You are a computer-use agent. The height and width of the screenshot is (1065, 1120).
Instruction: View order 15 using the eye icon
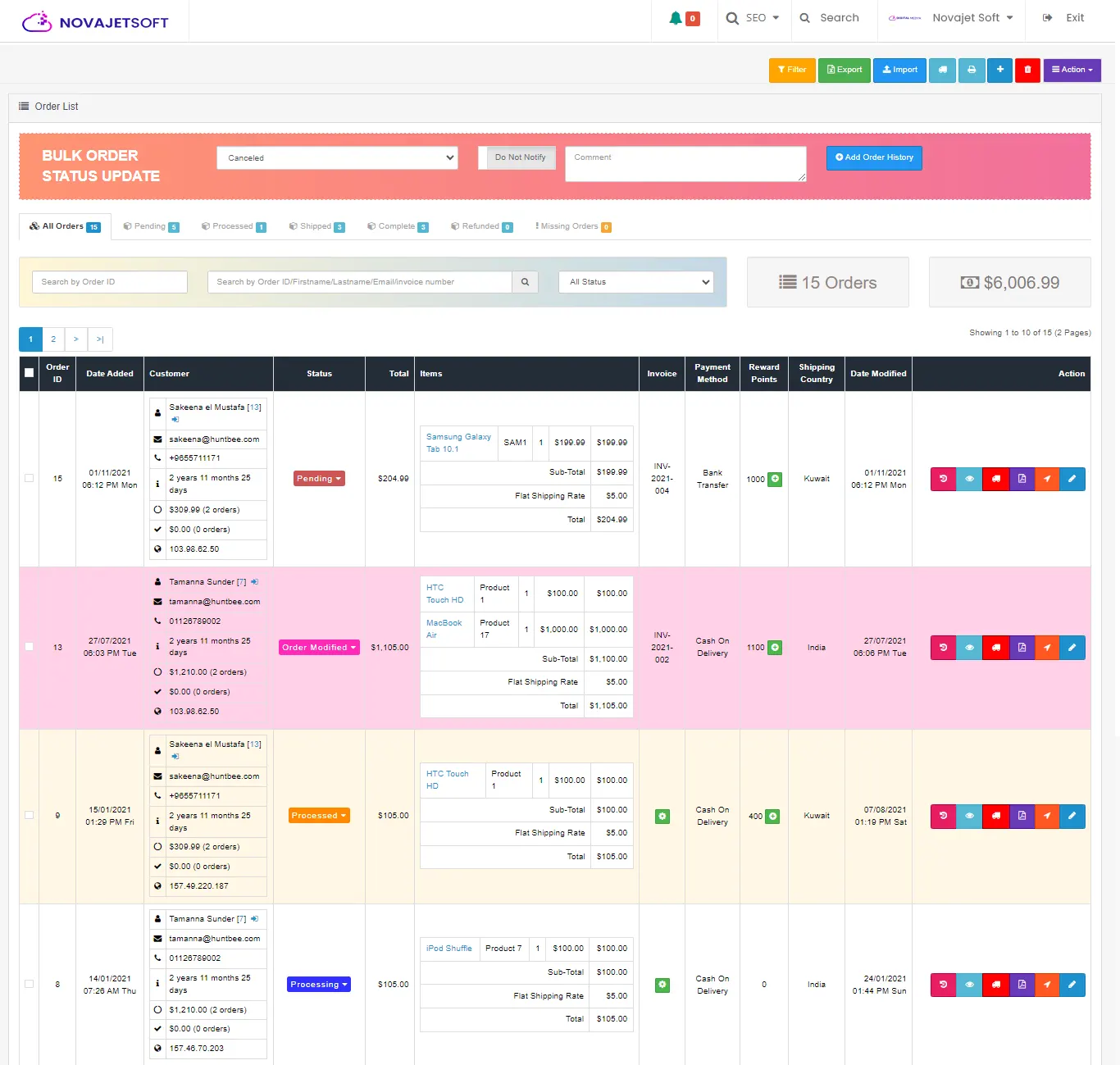click(x=969, y=479)
